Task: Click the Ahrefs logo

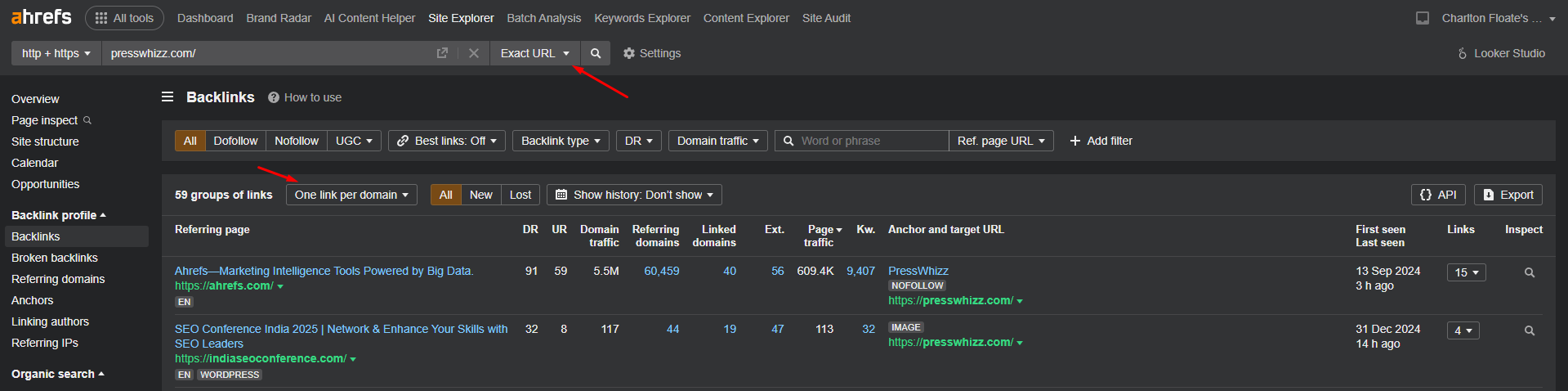Action: (x=42, y=17)
